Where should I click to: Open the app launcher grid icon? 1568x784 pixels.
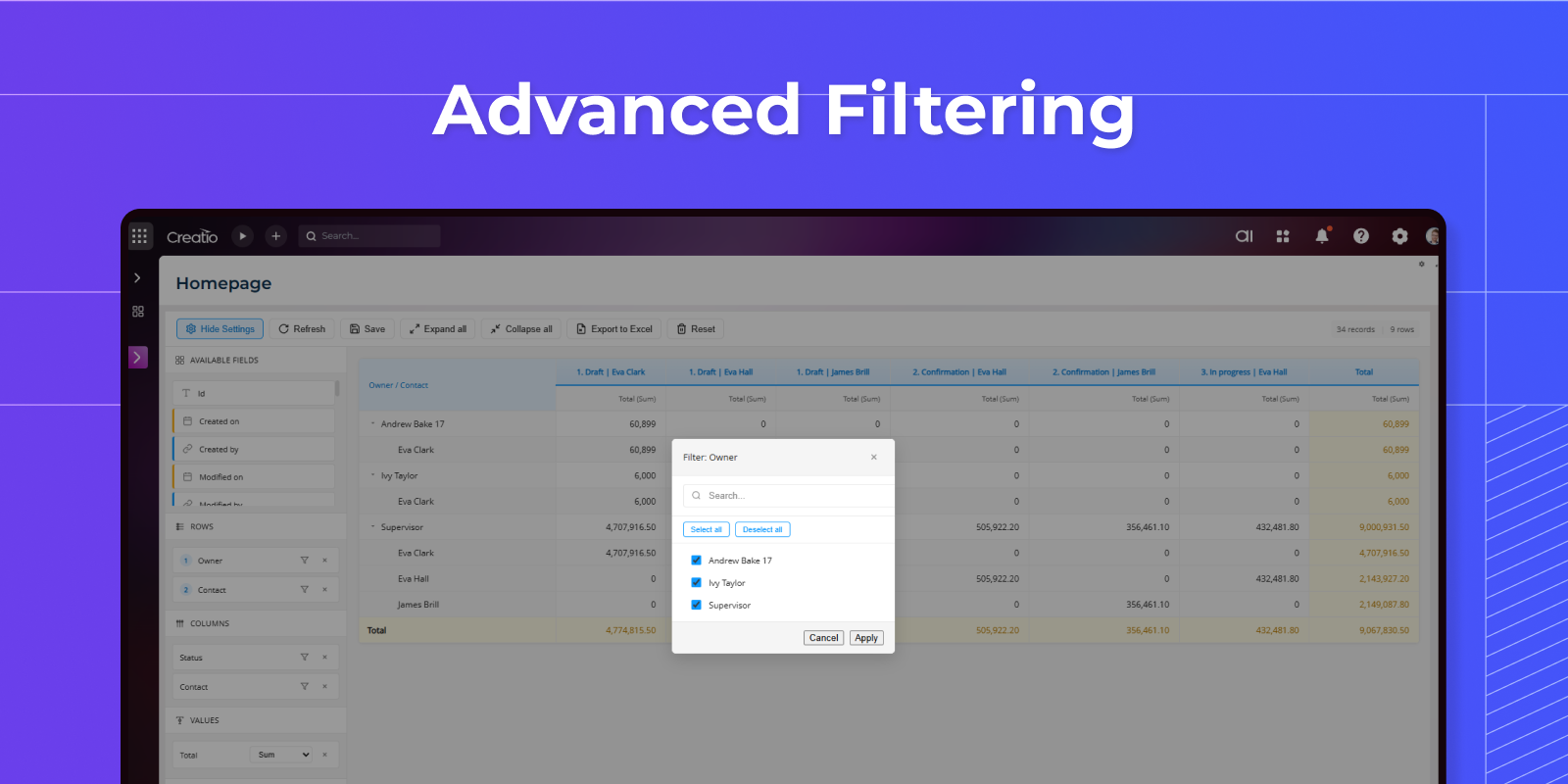click(139, 236)
